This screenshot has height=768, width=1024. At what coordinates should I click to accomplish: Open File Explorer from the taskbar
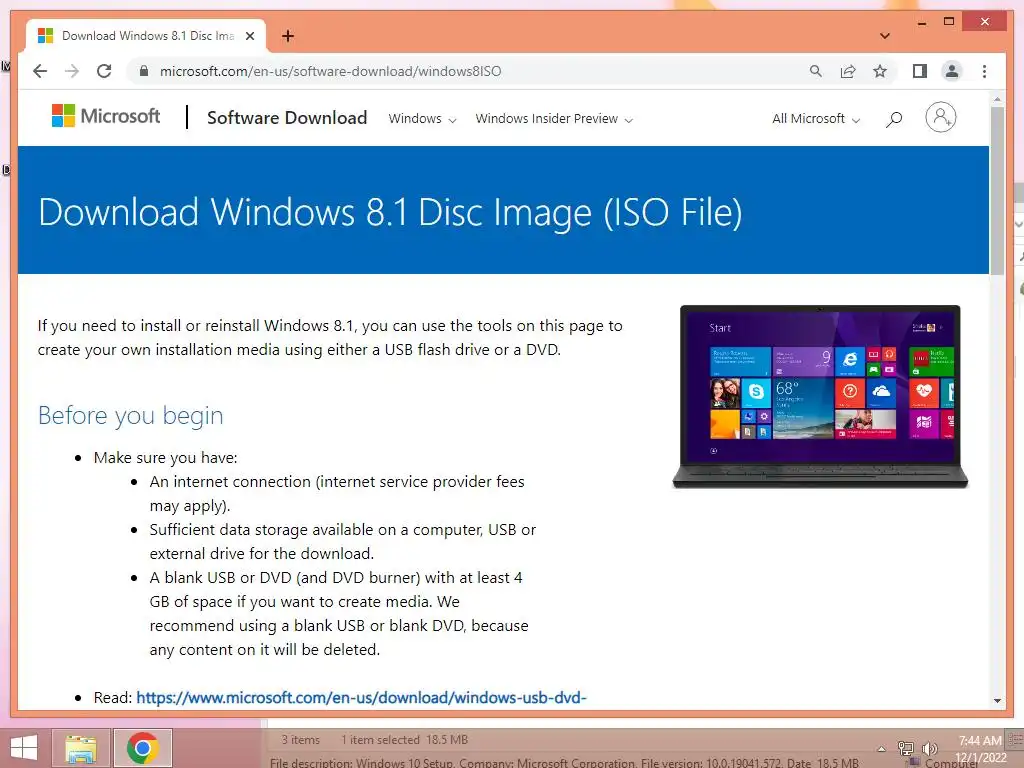coord(81,748)
